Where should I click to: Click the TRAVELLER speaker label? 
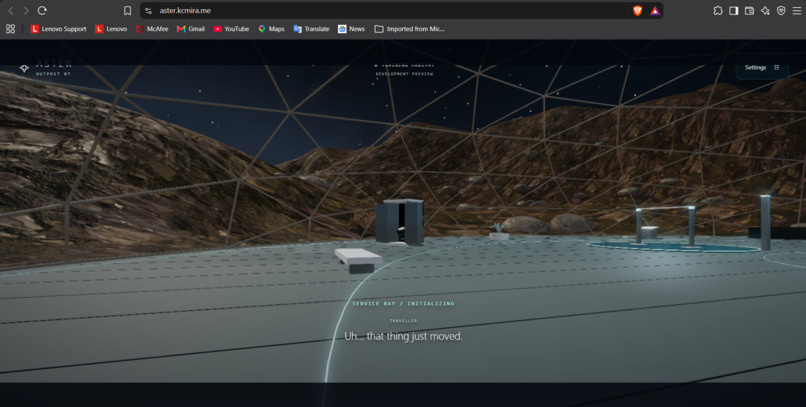pyautogui.click(x=404, y=321)
